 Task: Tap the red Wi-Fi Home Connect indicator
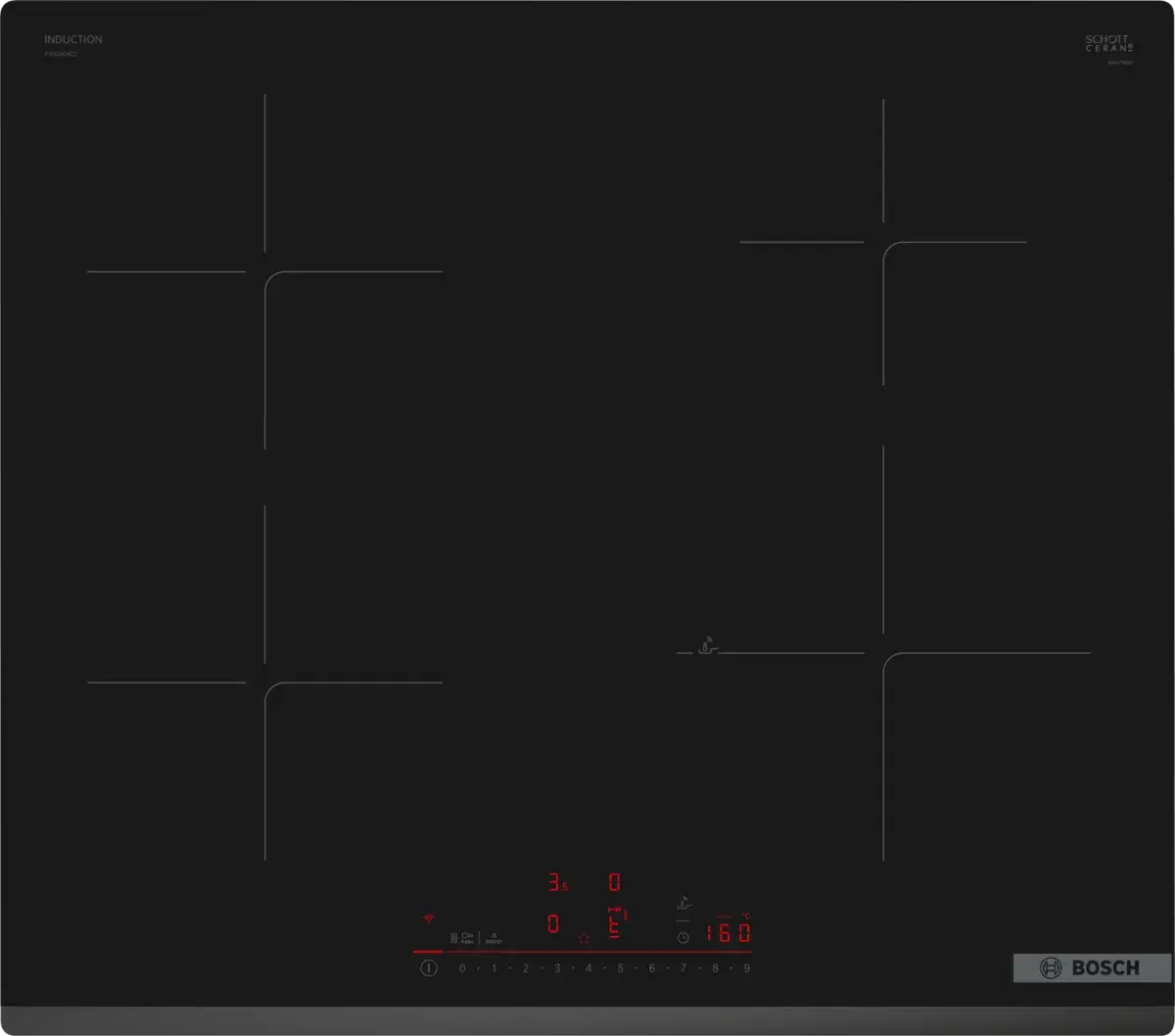point(428,918)
